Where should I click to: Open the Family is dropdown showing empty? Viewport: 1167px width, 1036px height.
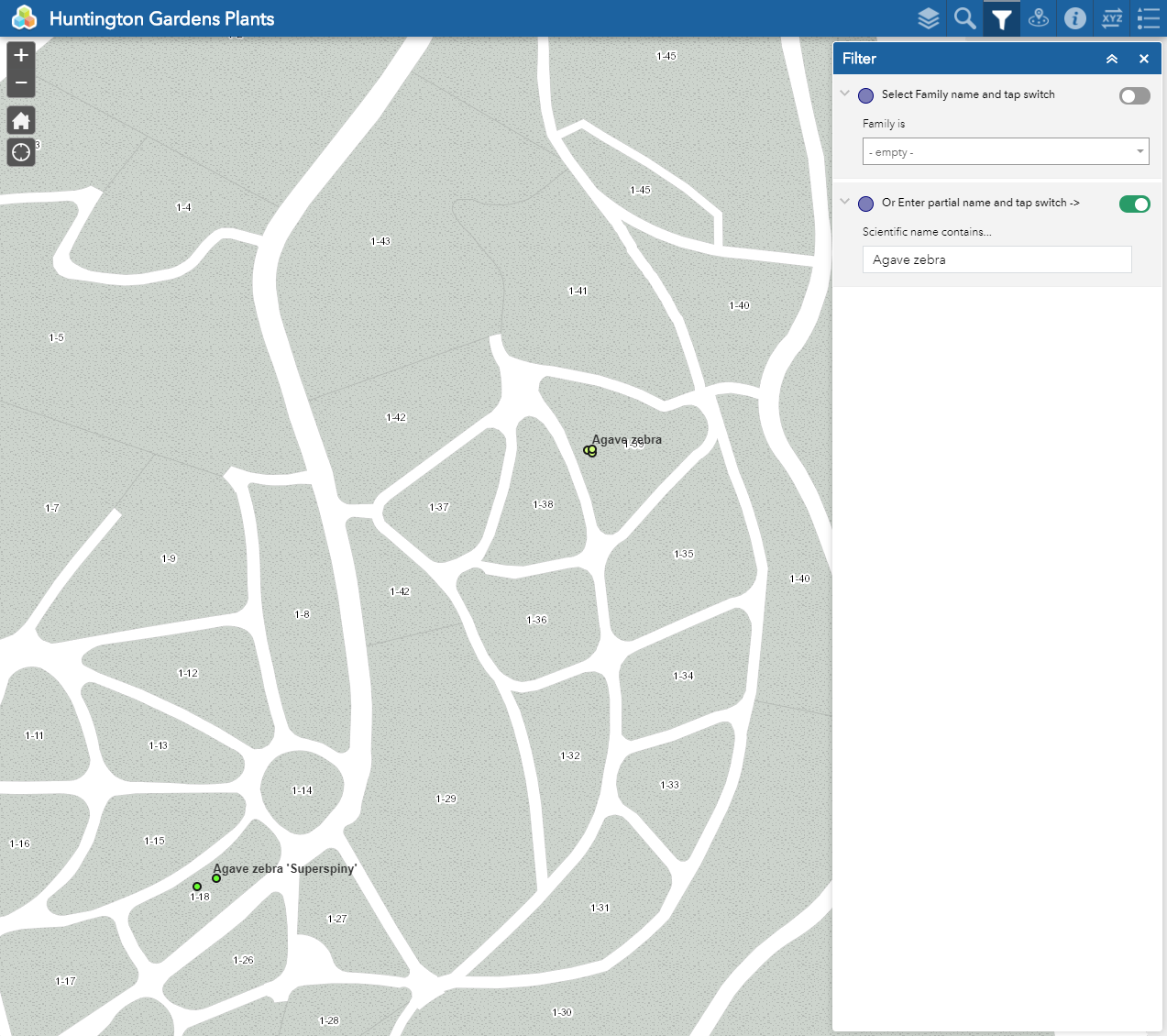point(1005,151)
